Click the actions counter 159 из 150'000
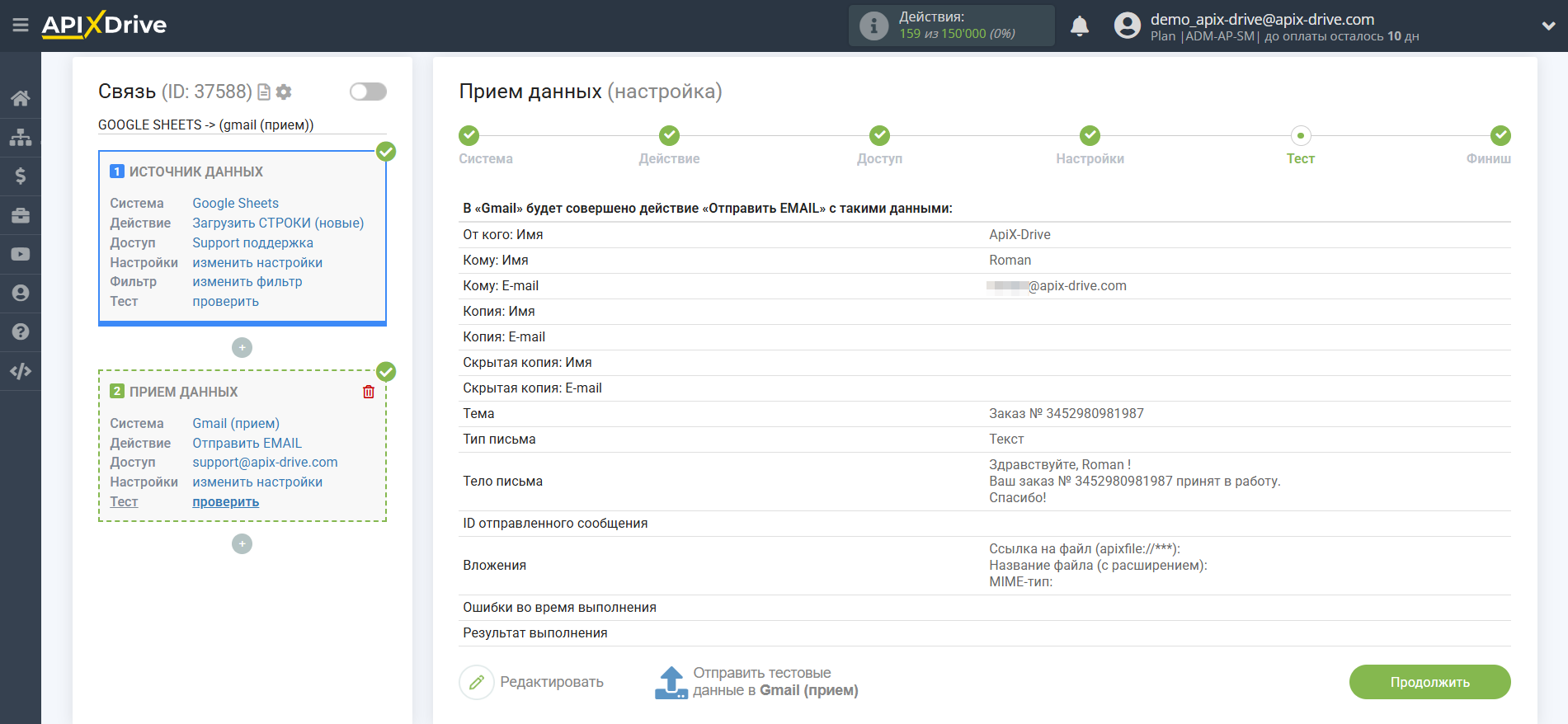Screen dimensions: 1568x724 [957, 34]
